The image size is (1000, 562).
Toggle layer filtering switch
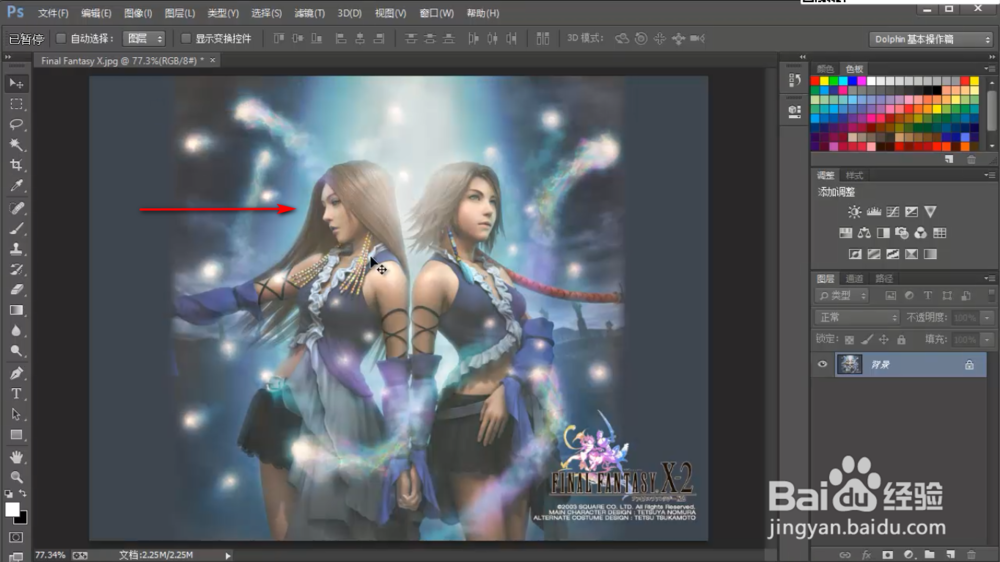click(x=990, y=296)
